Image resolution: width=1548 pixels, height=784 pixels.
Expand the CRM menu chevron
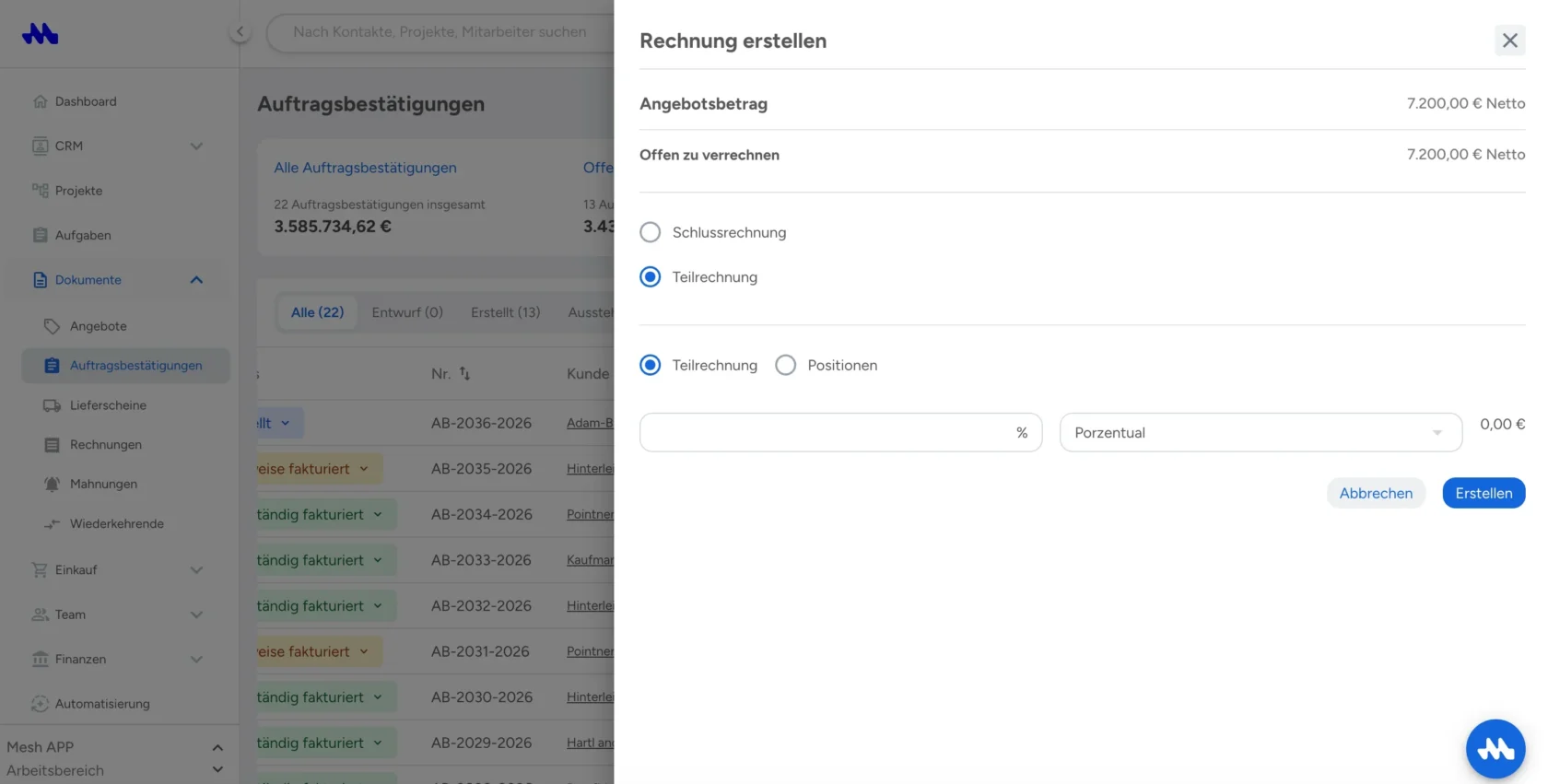(196, 146)
